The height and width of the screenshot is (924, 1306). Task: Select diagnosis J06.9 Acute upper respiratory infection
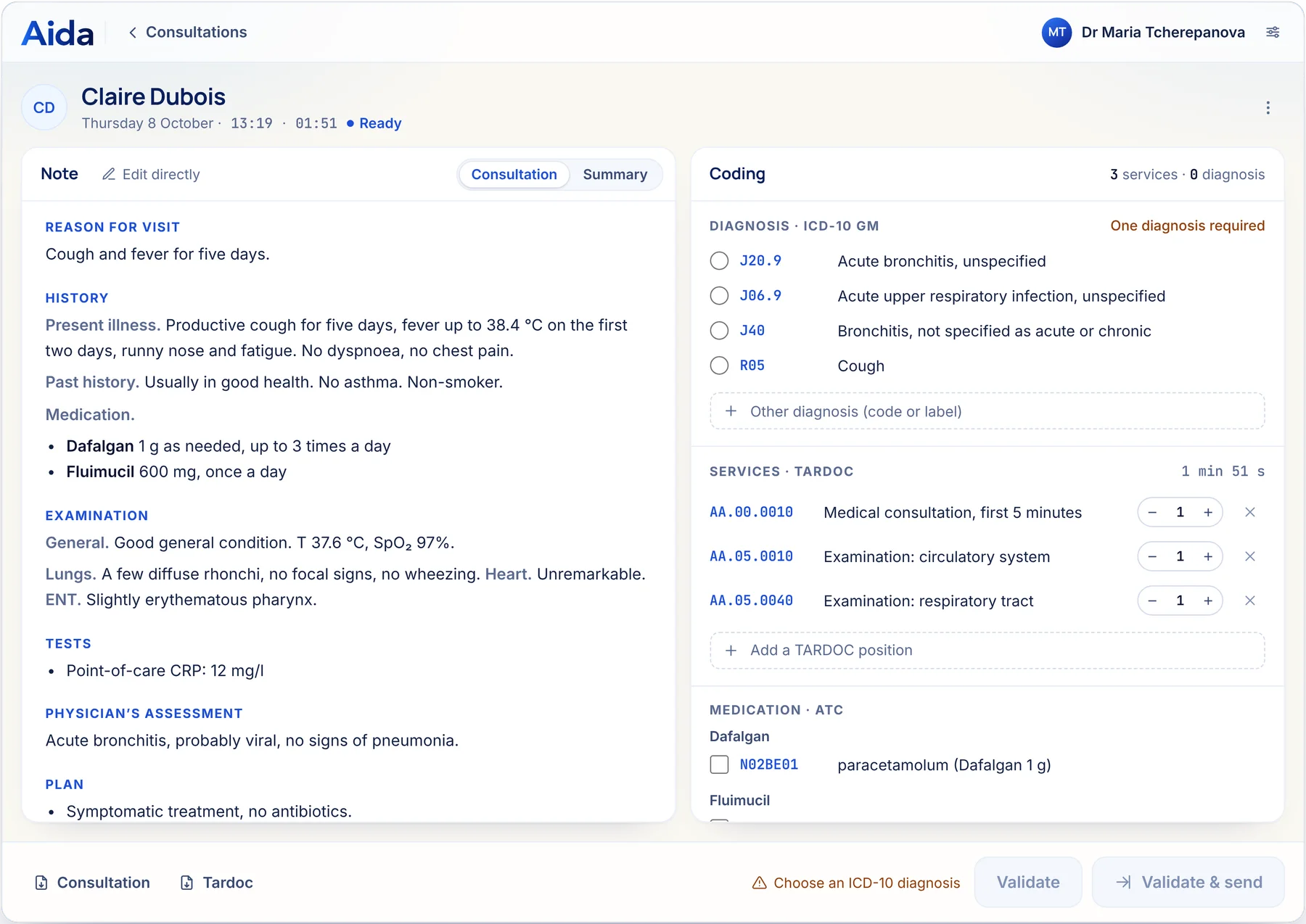[x=719, y=296]
